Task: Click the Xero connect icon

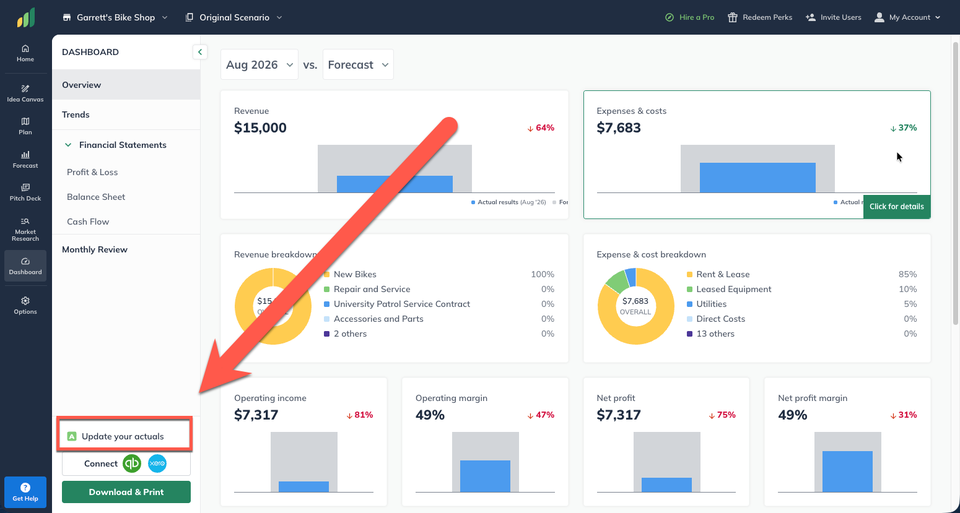Action: tap(157, 463)
